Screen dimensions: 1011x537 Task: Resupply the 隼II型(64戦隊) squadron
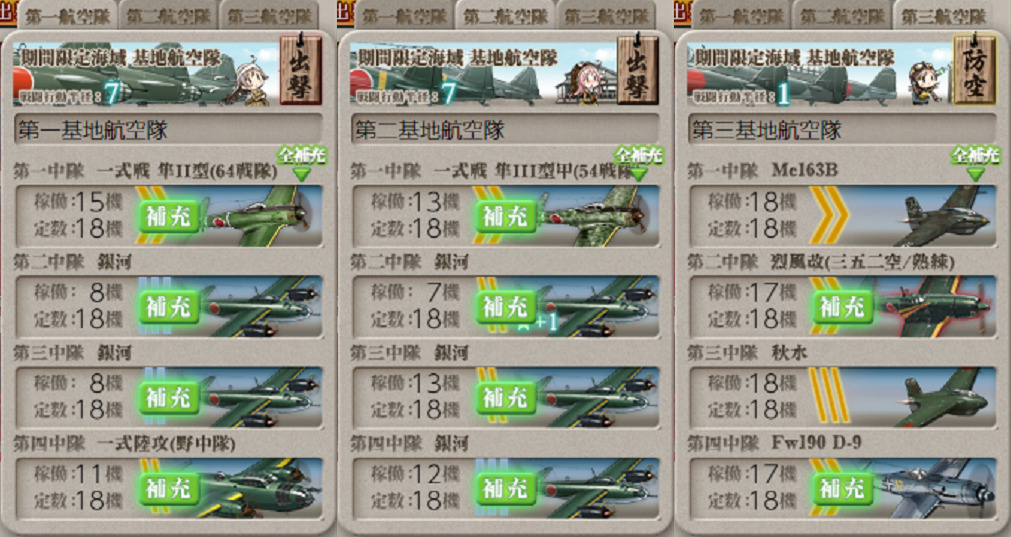pos(168,217)
